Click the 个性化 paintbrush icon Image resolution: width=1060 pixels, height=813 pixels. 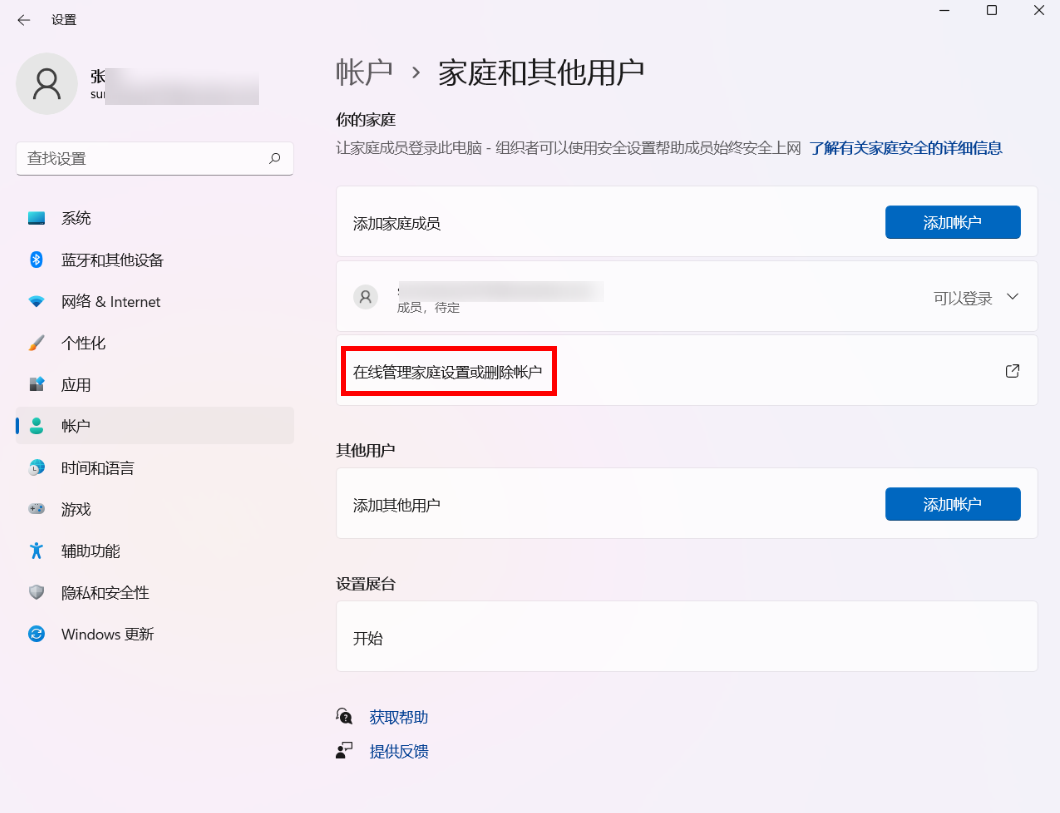(37, 343)
